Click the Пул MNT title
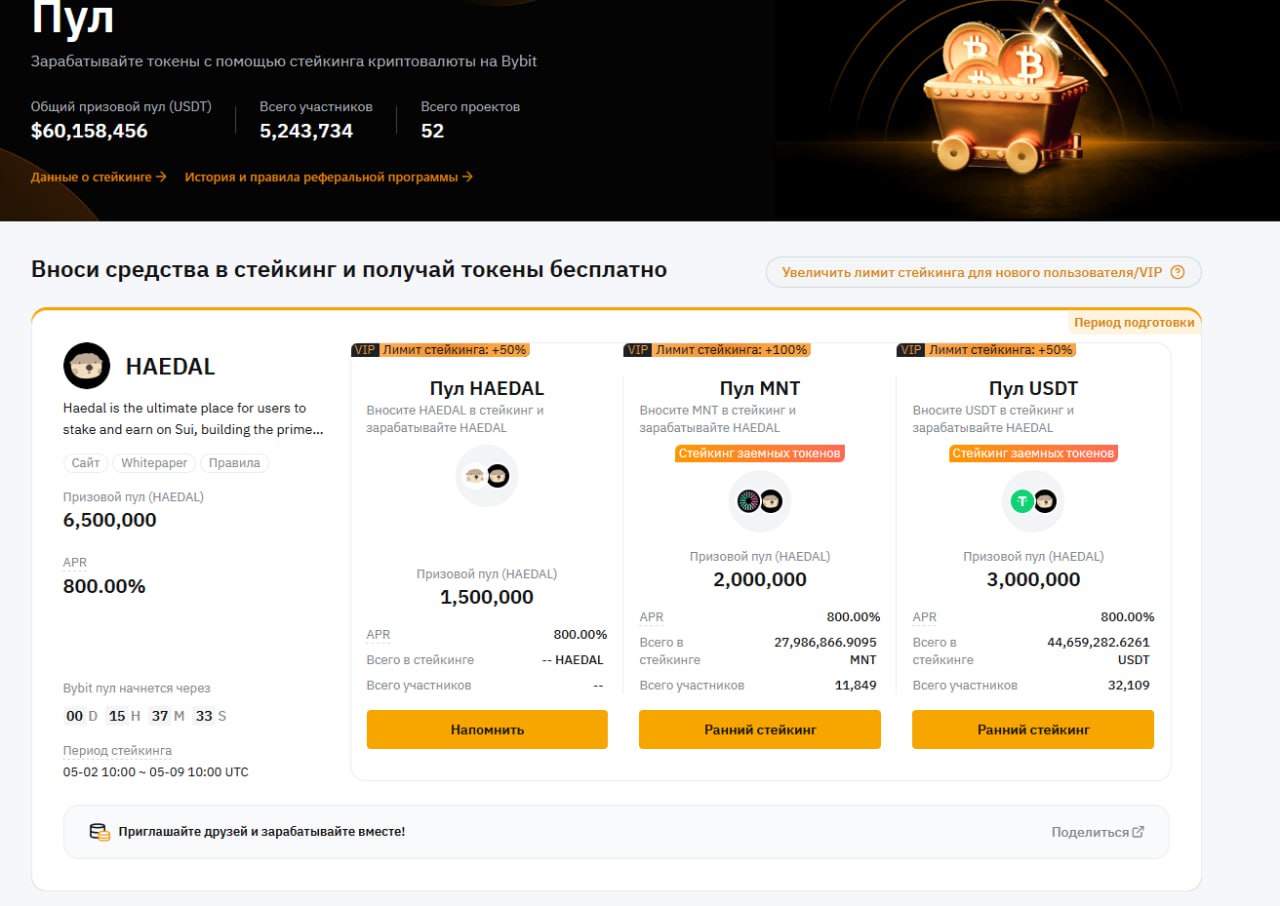The width and height of the screenshot is (1280, 906). click(x=760, y=388)
